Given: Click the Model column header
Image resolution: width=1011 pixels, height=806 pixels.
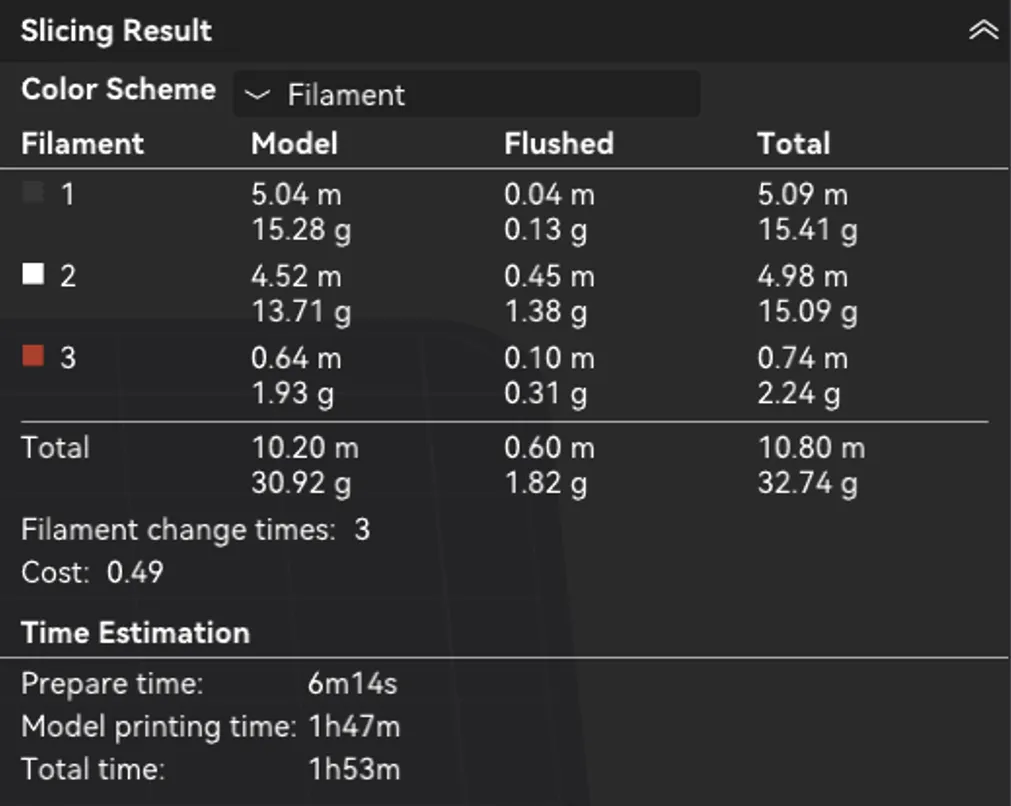Looking at the screenshot, I should [x=294, y=143].
